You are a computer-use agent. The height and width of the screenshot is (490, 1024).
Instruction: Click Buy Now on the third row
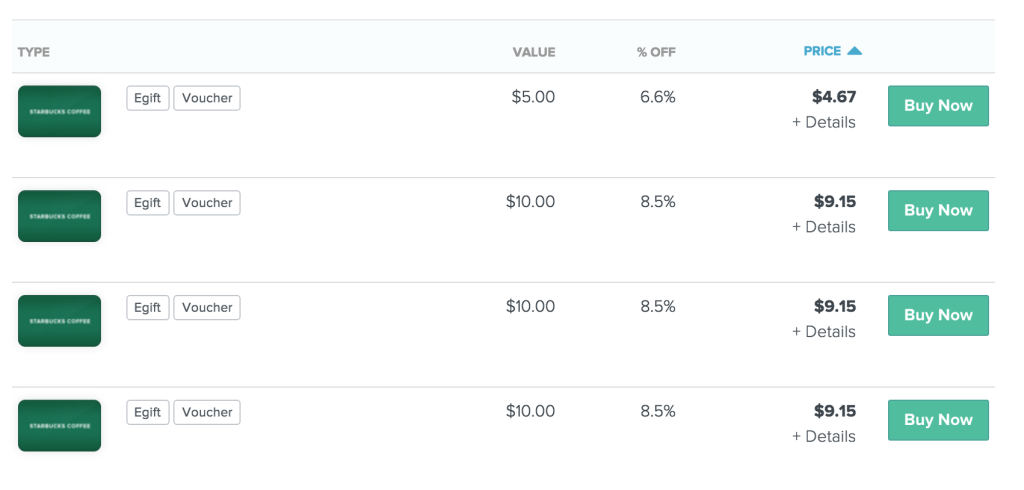pyautogui.click(x=938, y=315)
